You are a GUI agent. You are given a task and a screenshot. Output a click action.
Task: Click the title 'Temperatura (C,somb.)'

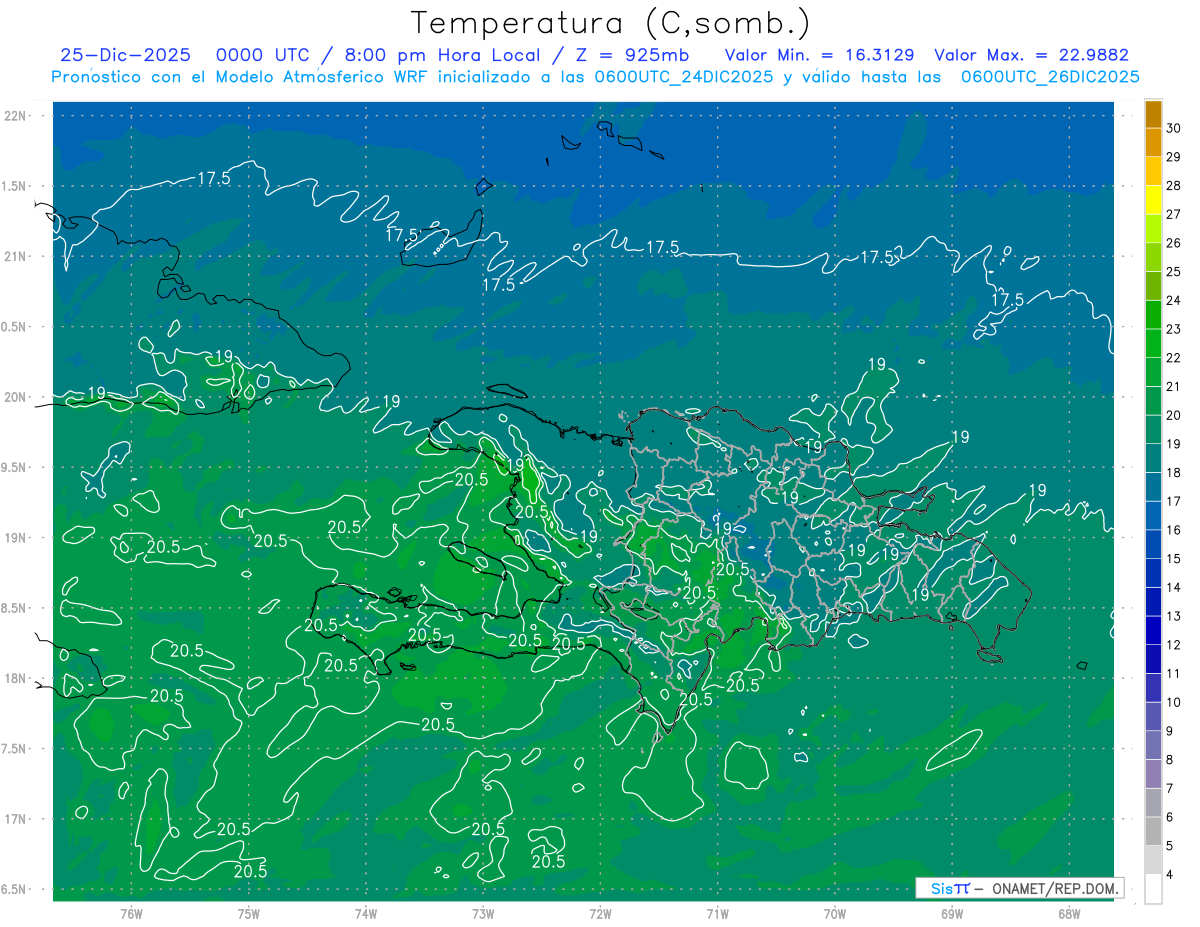tap(610, 23)
